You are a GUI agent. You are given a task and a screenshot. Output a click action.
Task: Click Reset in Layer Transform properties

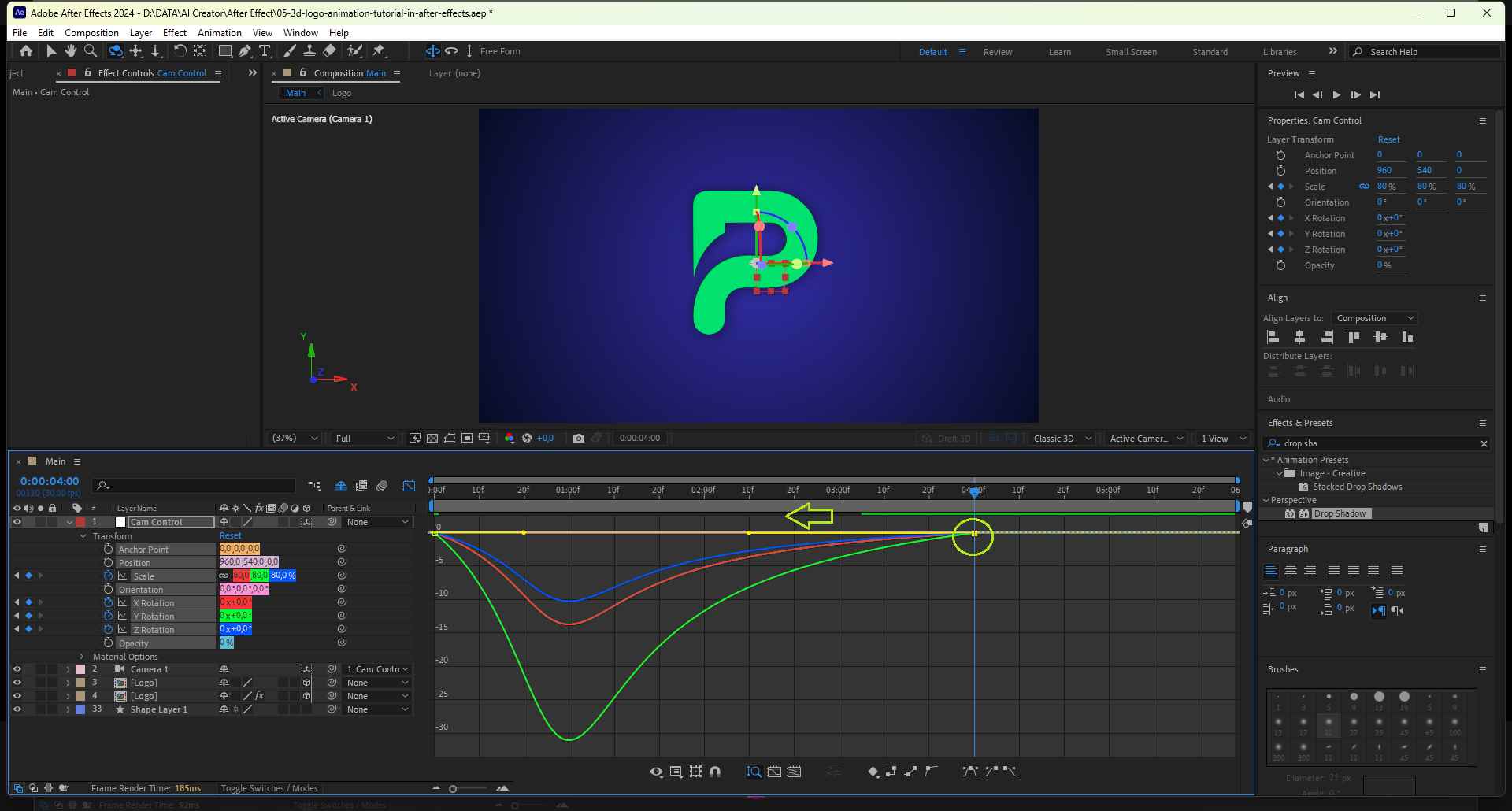pyautogui.click(x=1388, y=139)
